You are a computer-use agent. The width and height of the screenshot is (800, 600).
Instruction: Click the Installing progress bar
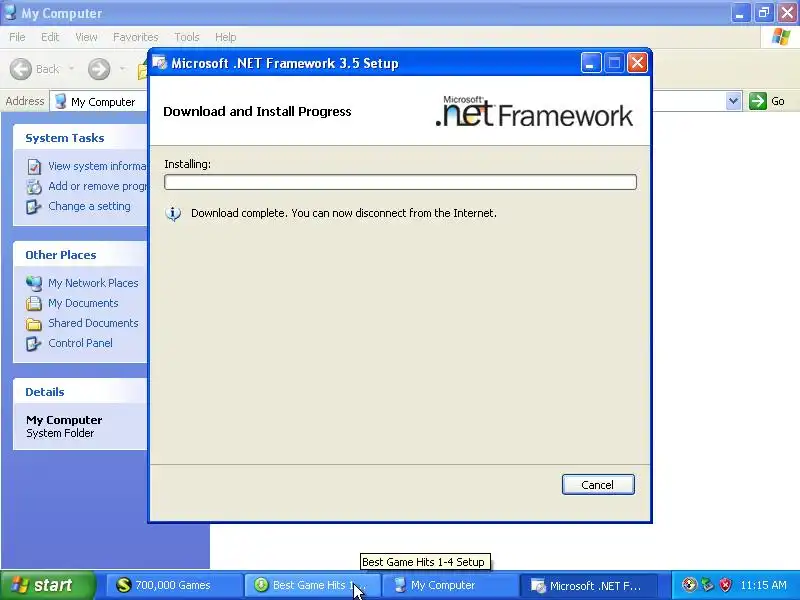click(x=400, y=182)
